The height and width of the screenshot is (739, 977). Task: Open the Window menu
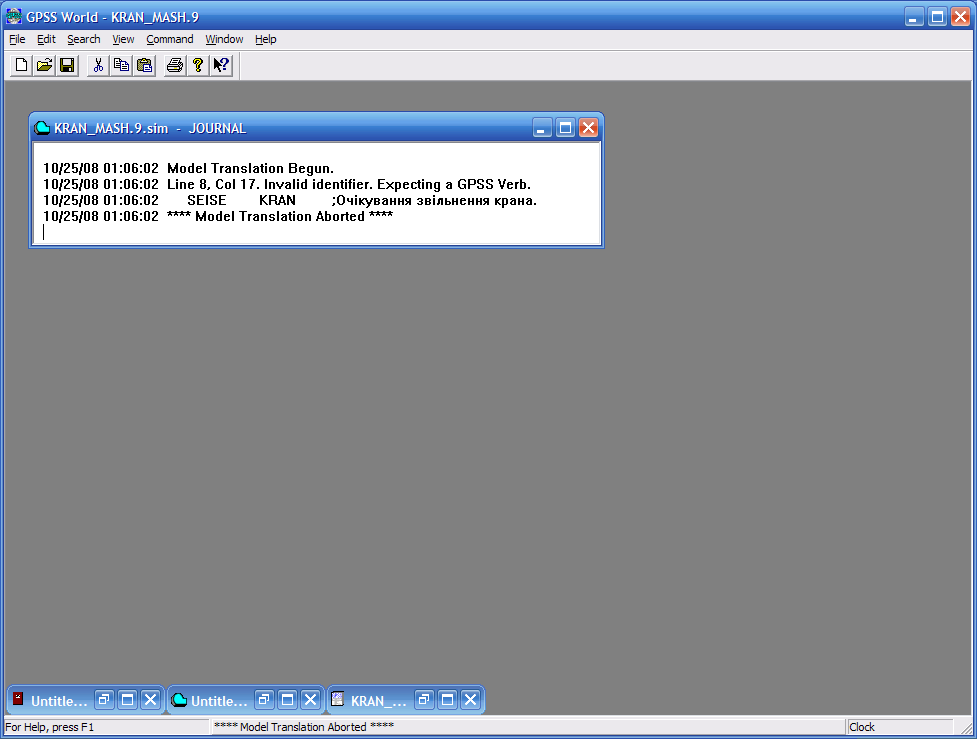coord(224,39)
